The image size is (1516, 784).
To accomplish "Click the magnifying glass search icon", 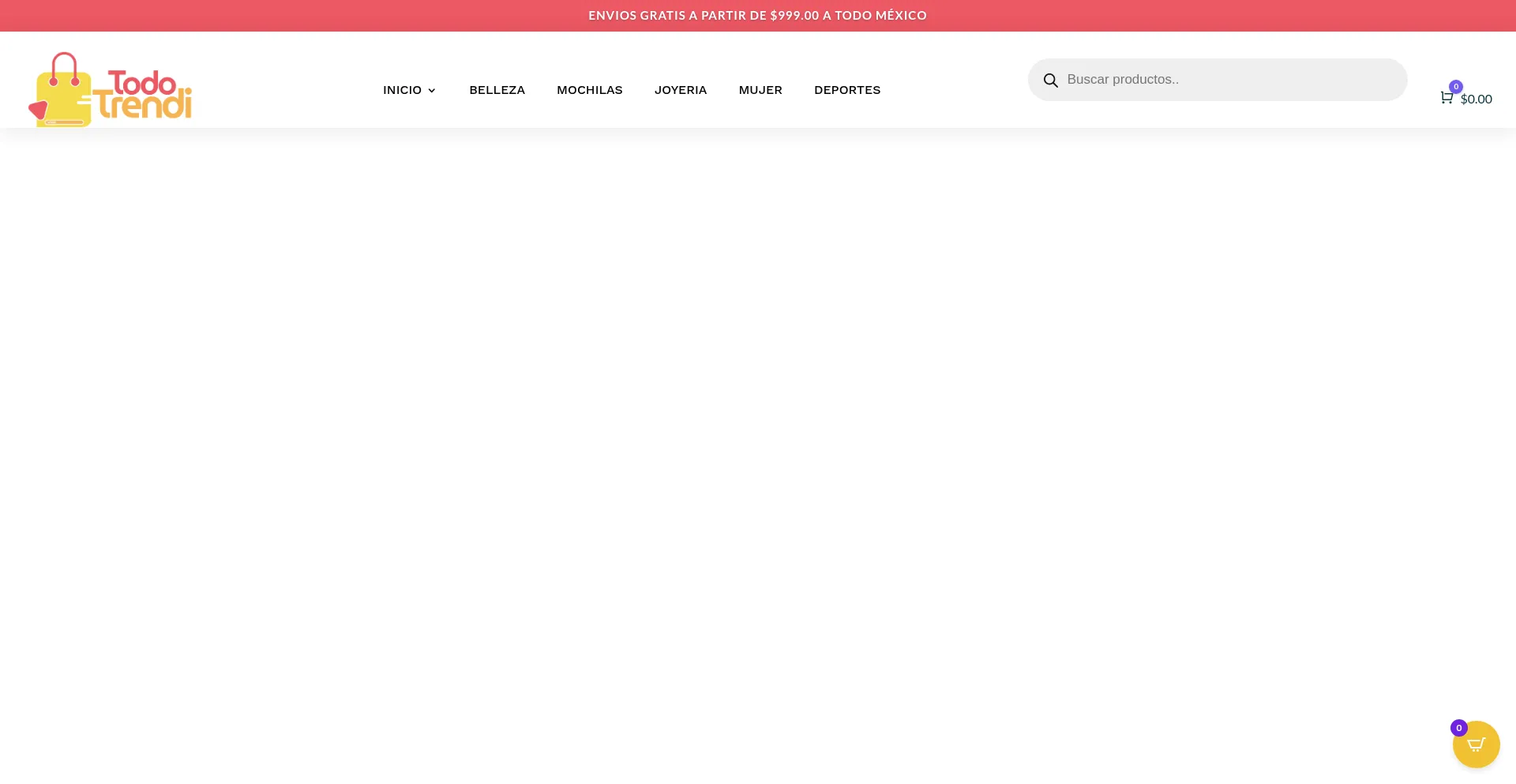I will (1050, 81).
